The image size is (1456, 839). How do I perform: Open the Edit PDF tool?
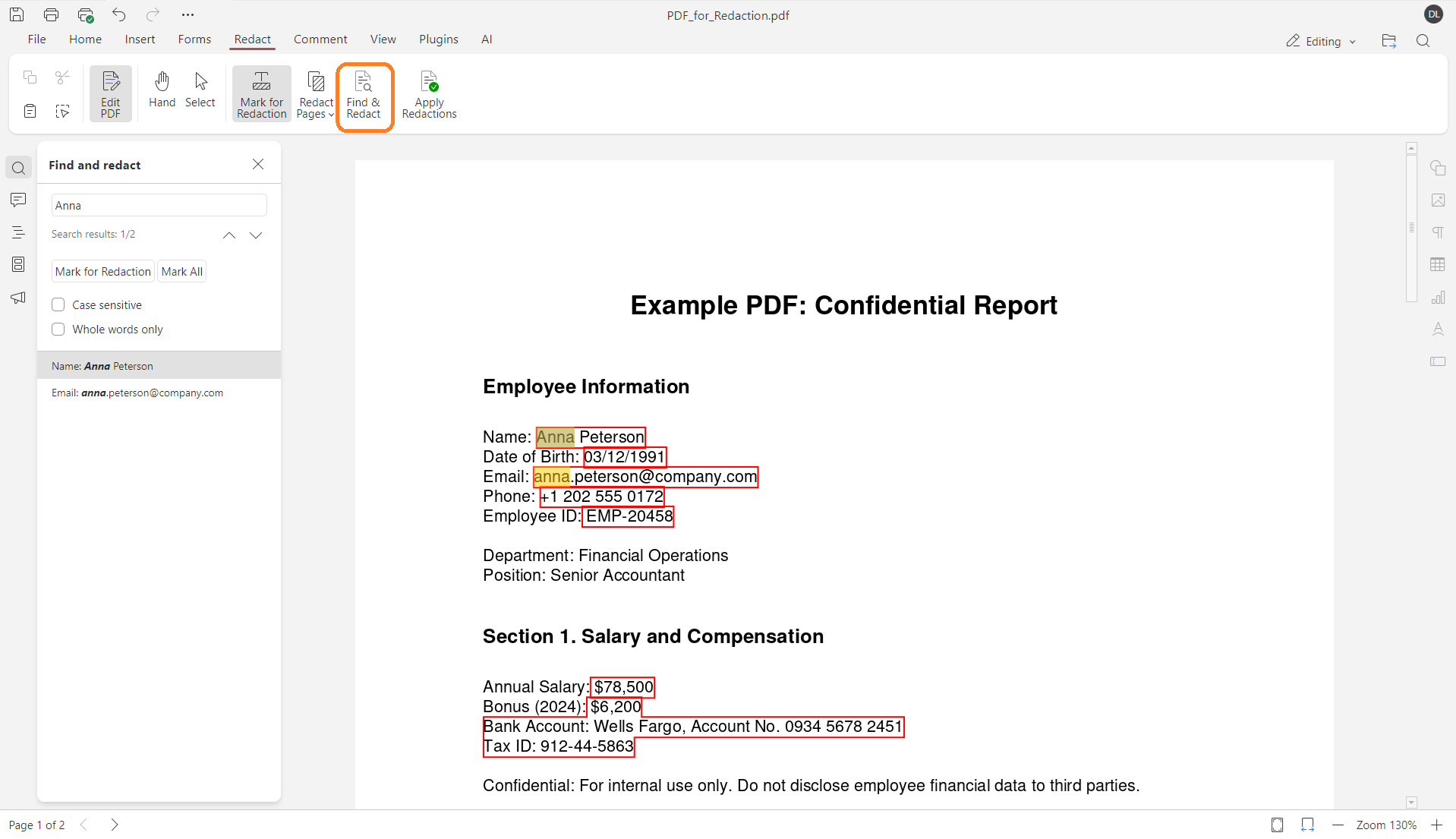tap(110, 93)
